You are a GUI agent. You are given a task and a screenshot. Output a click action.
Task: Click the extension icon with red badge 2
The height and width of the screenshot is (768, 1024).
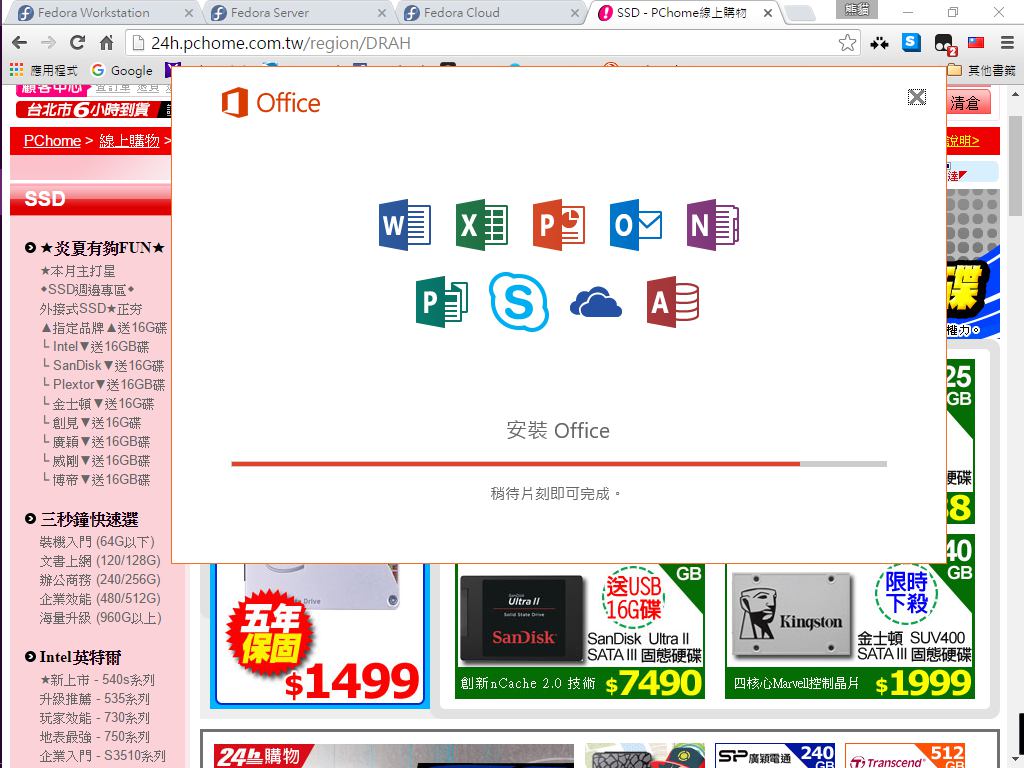(944, 44)
